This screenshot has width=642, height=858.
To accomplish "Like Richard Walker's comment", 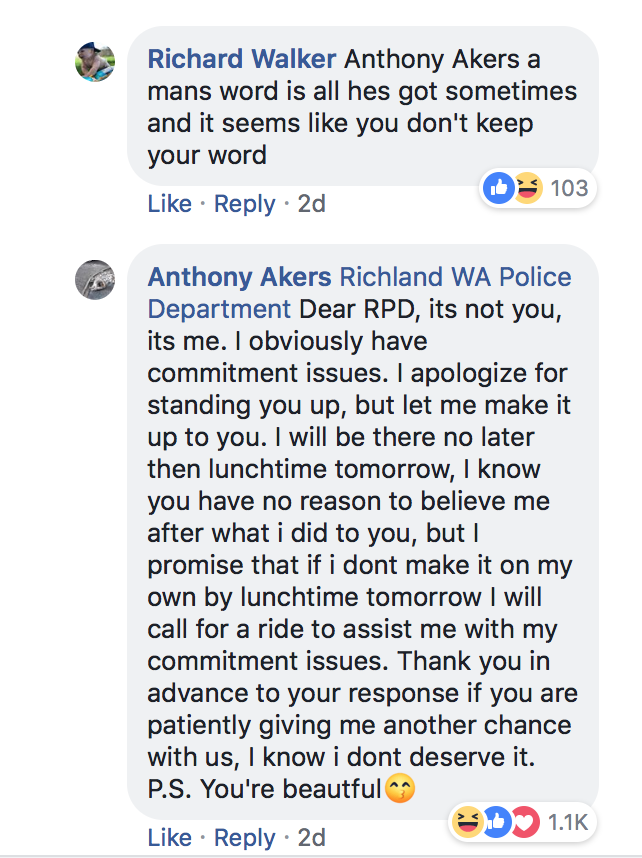I will [x=170, y=204].
